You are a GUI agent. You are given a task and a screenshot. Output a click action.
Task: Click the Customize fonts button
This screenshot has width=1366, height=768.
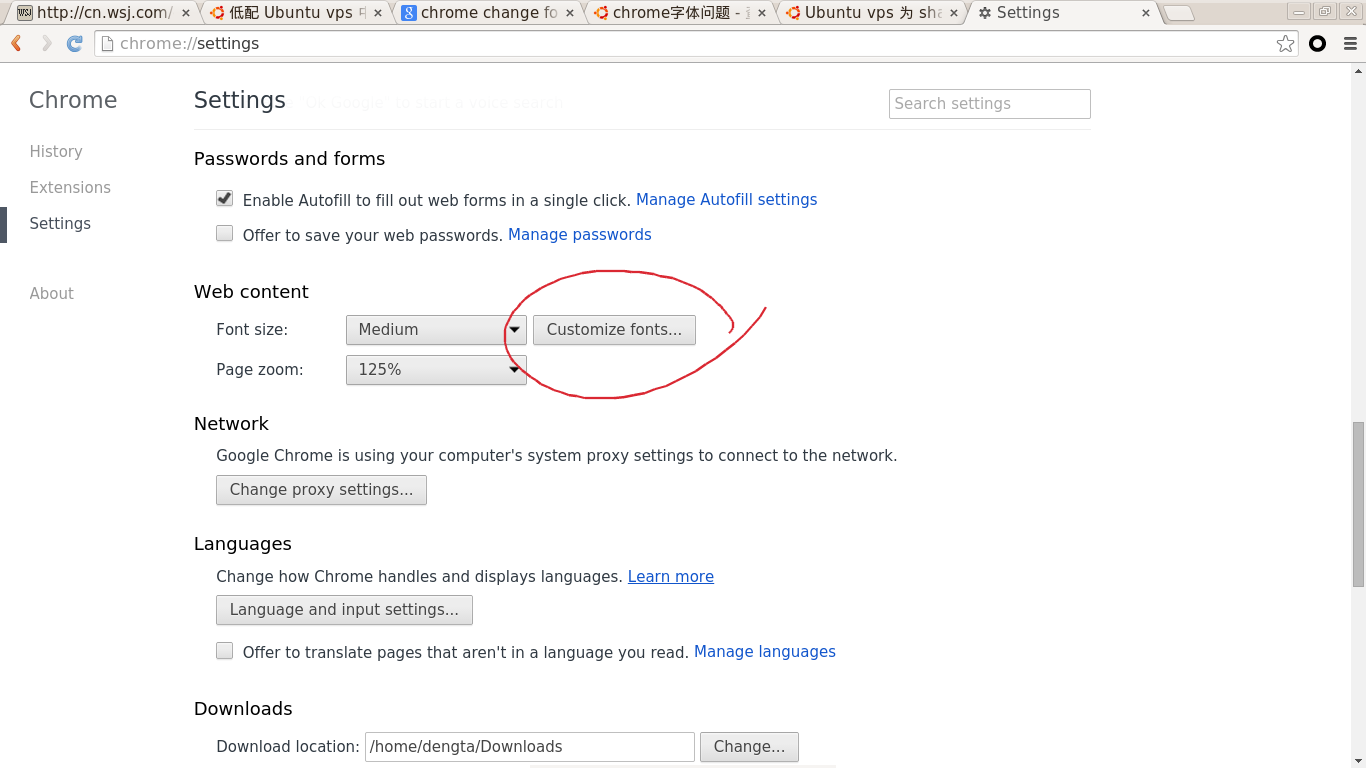pyautogui.click(x=614, y=329)
